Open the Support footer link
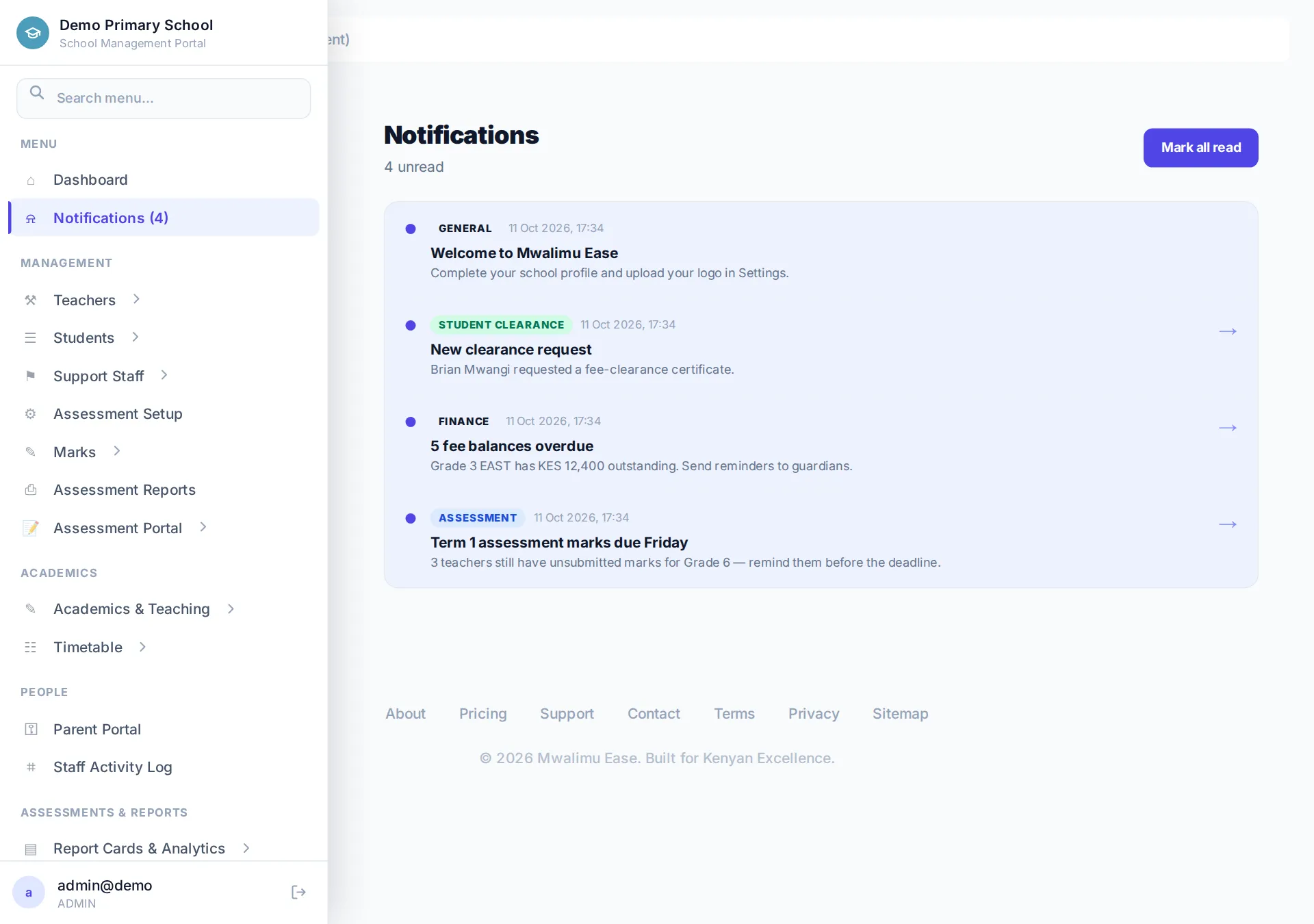Image resolution: width=1314 pixels, height=924 pixels. coord(567,714)
